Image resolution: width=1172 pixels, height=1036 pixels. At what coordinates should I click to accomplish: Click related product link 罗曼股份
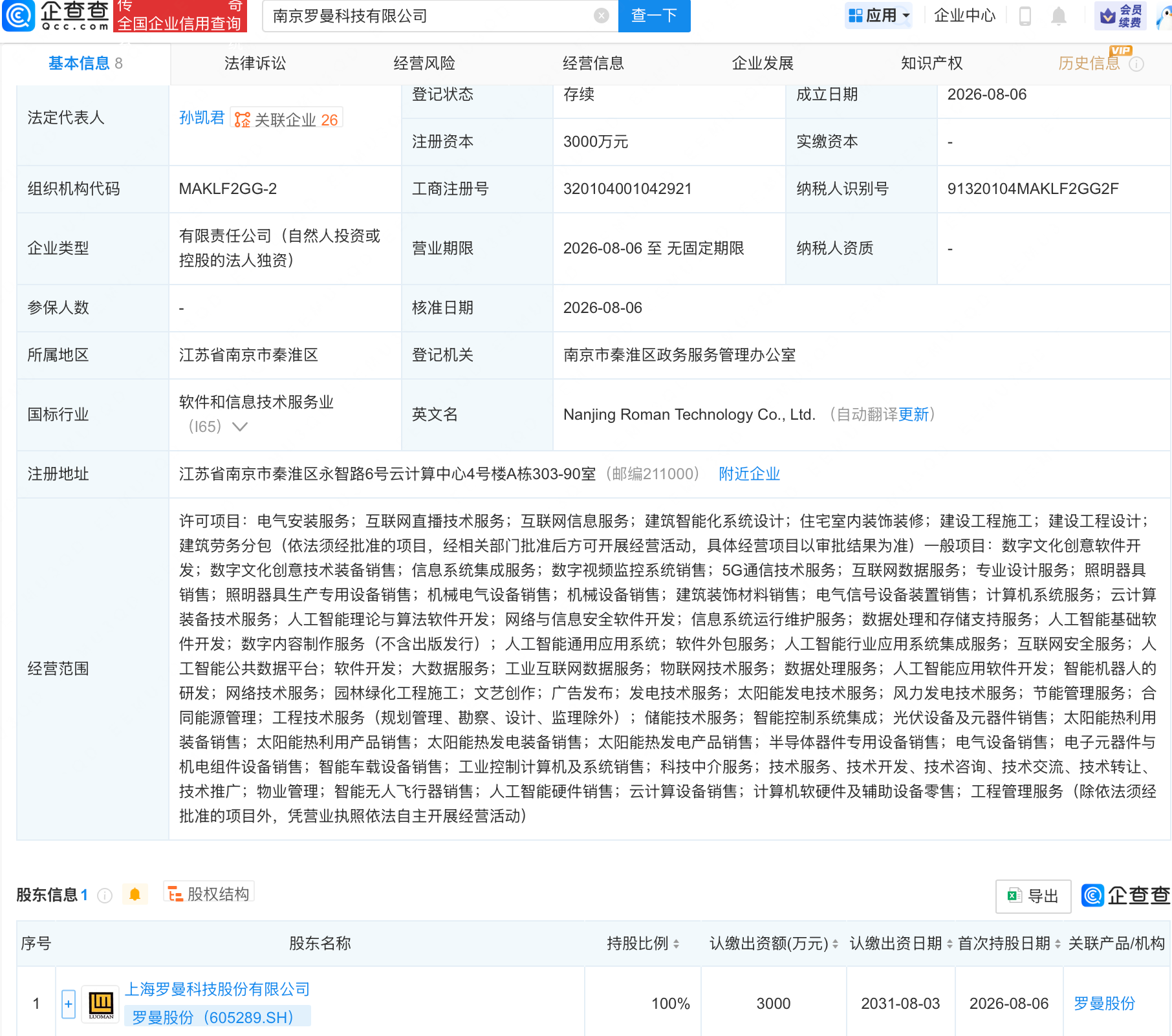coord(1104,1004)
